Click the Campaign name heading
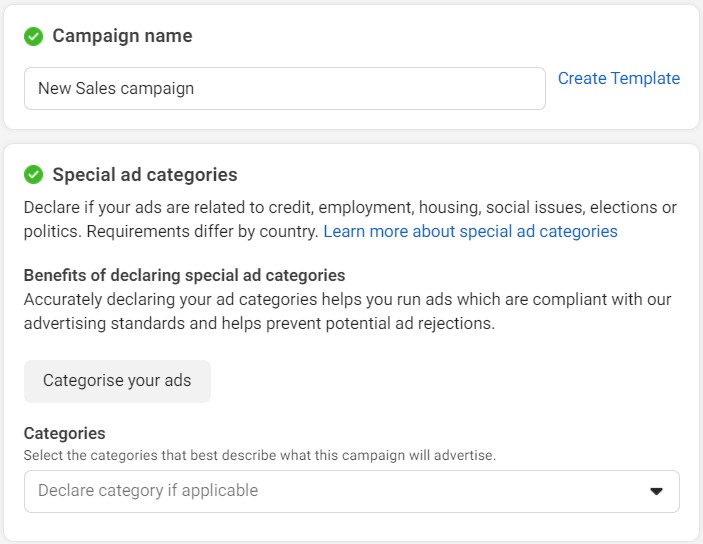The image size is (703, 544). 122,36
